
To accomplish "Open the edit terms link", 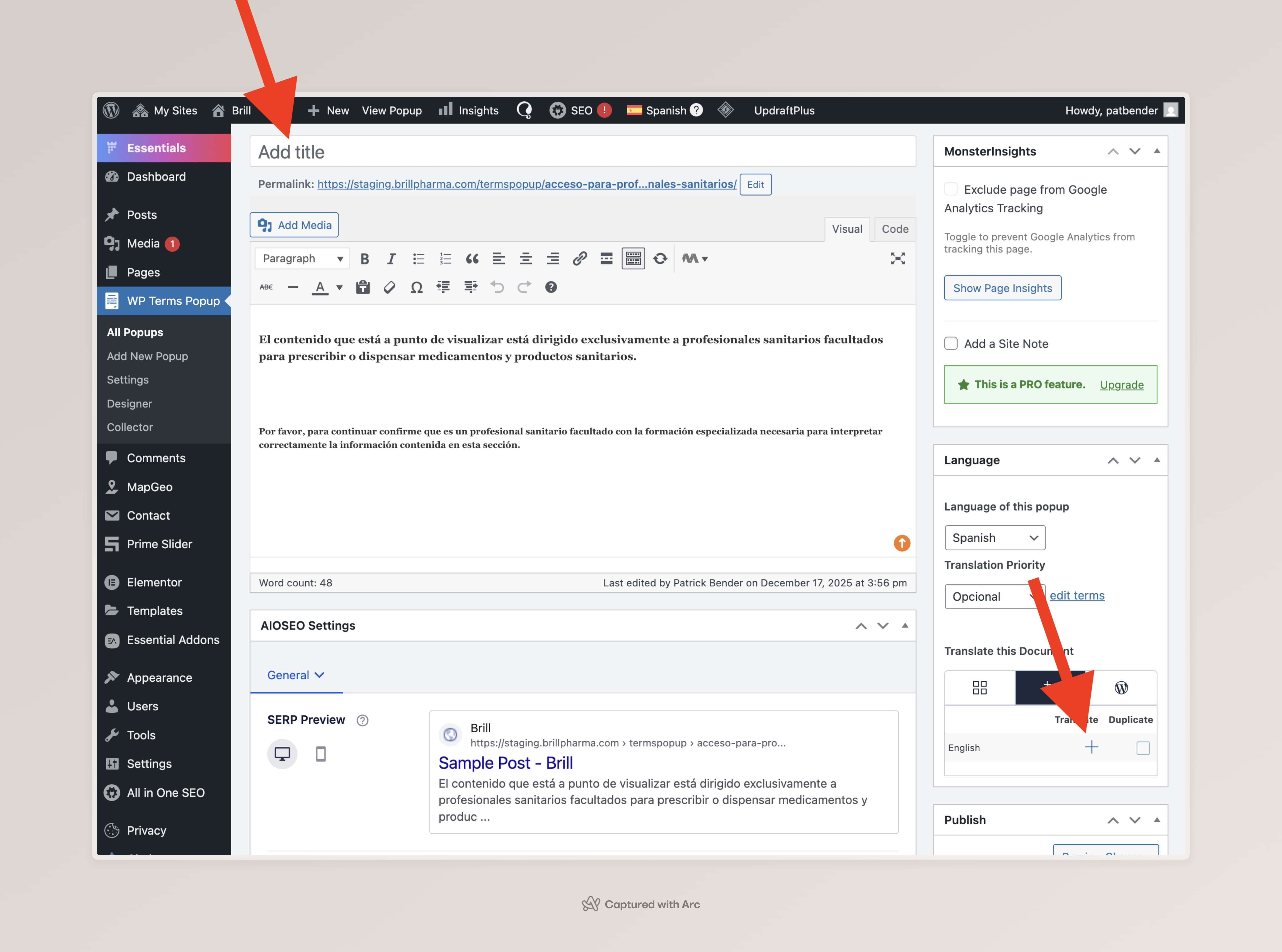I will (x=1076, y=595).
